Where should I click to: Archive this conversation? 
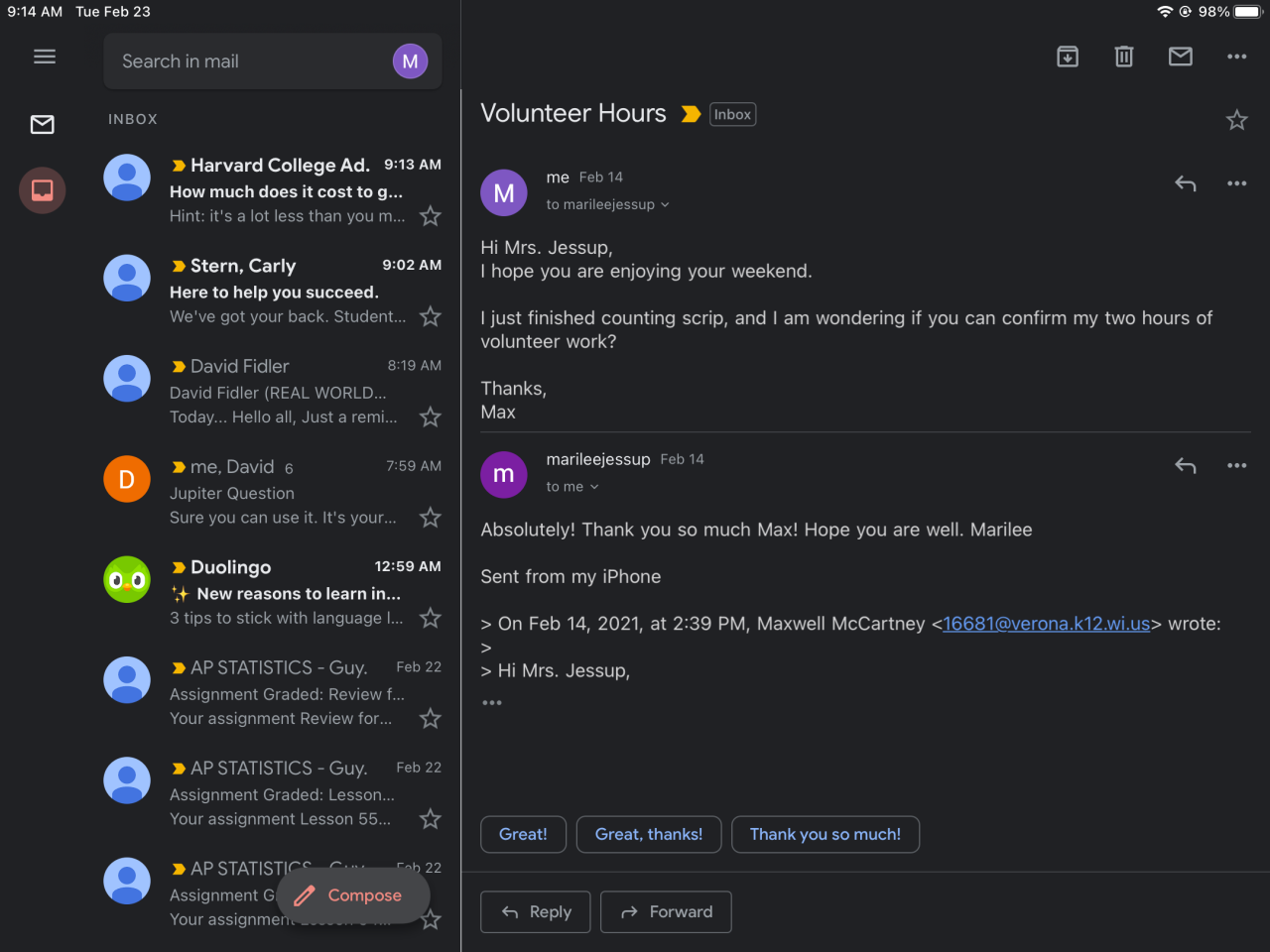pos(1068,57)
